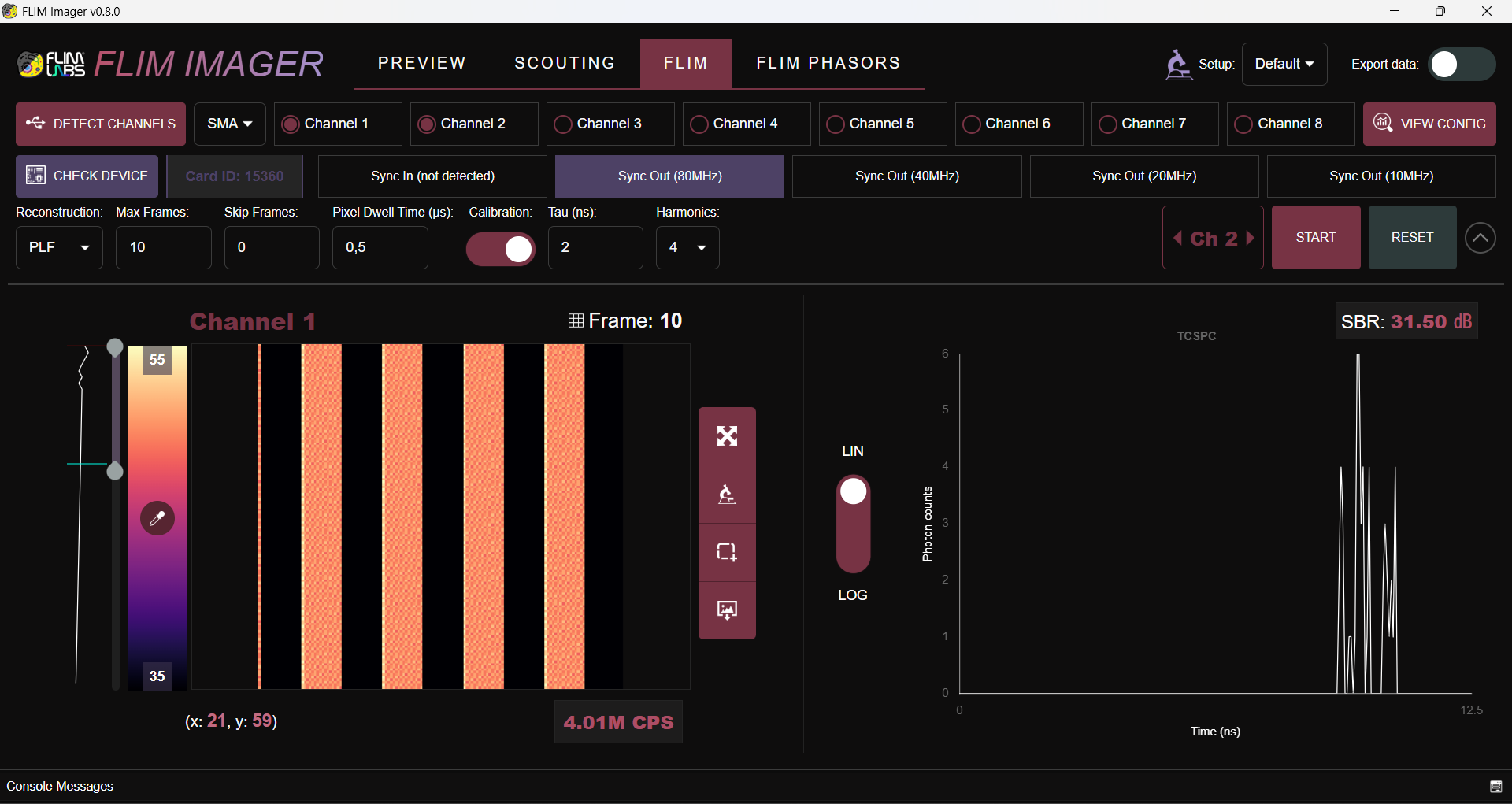Select the FLIM tab

(x=686, y=63)
